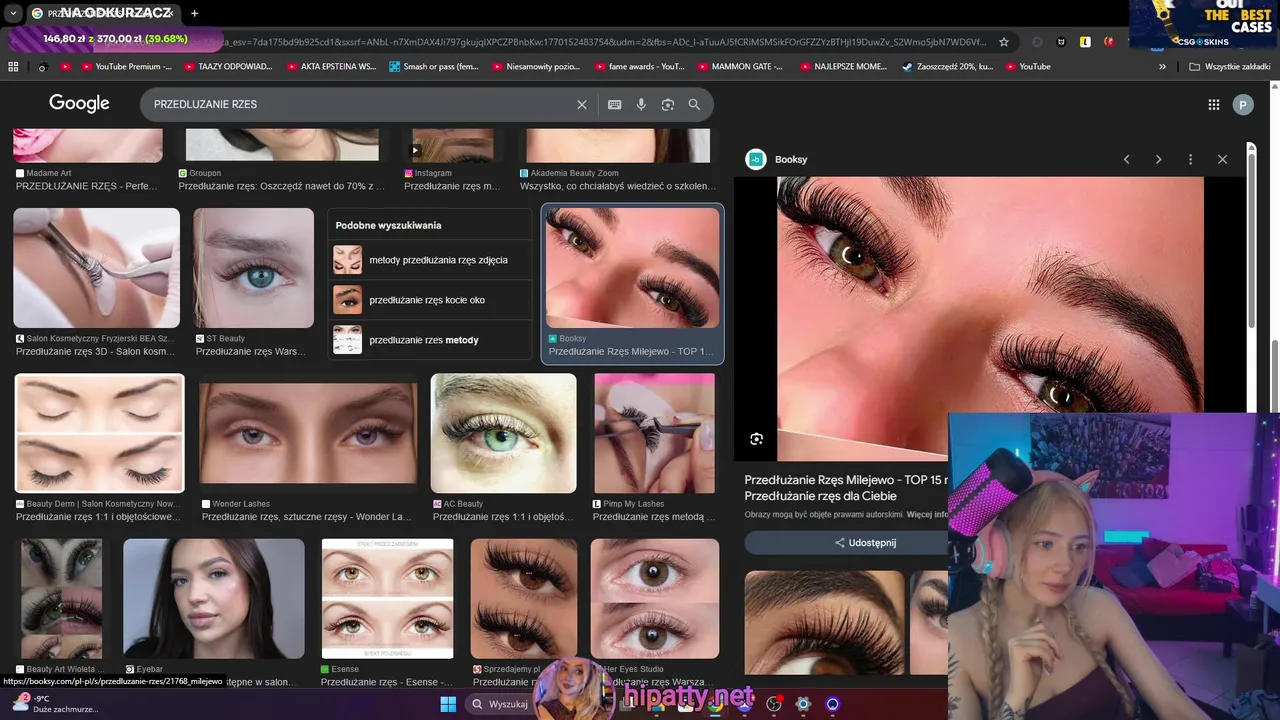This screenshot has height=720, width=1280.
Task: Open a new browser tab
Action: 194,13
